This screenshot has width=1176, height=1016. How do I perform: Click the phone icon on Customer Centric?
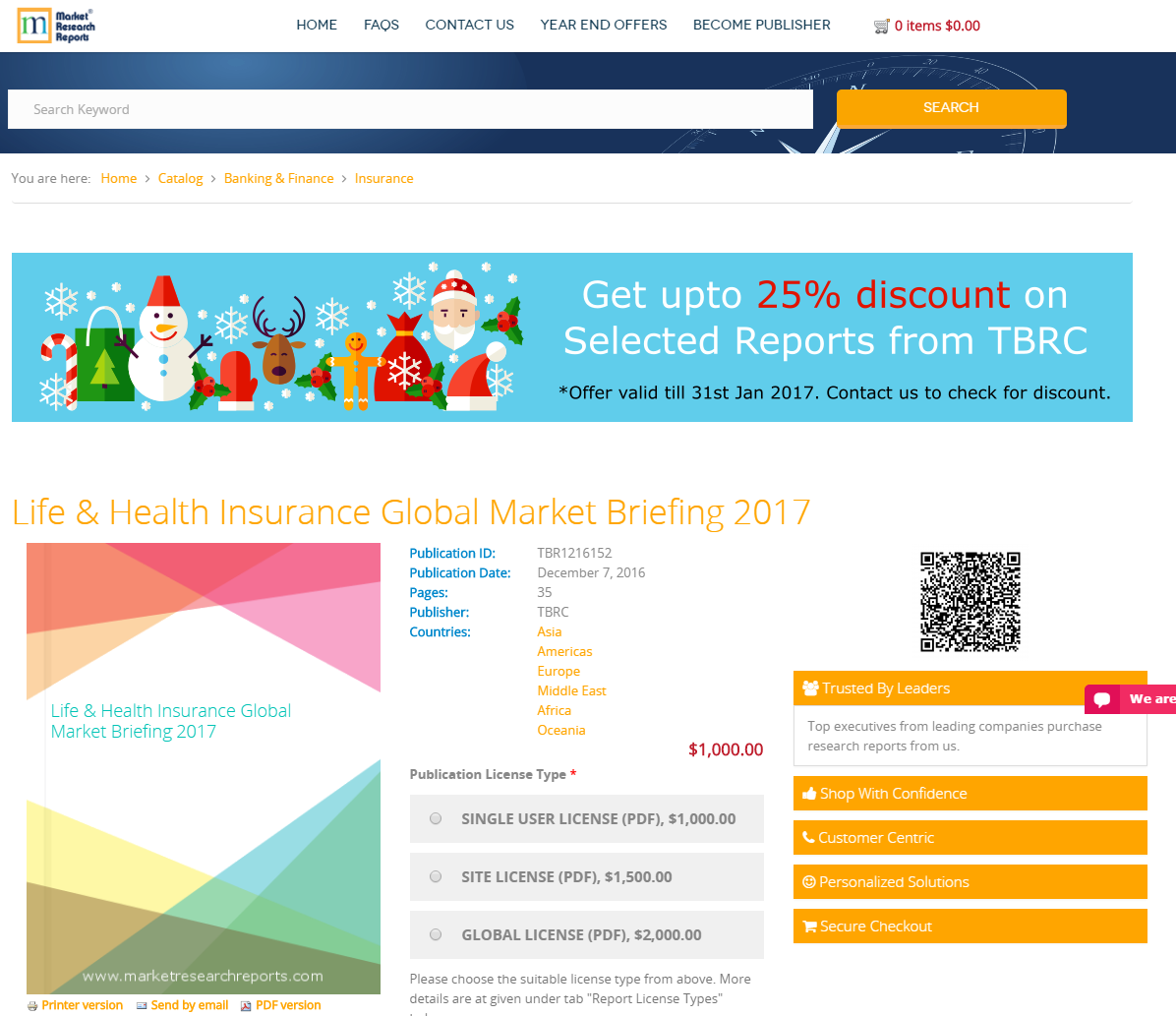[808, 837]
